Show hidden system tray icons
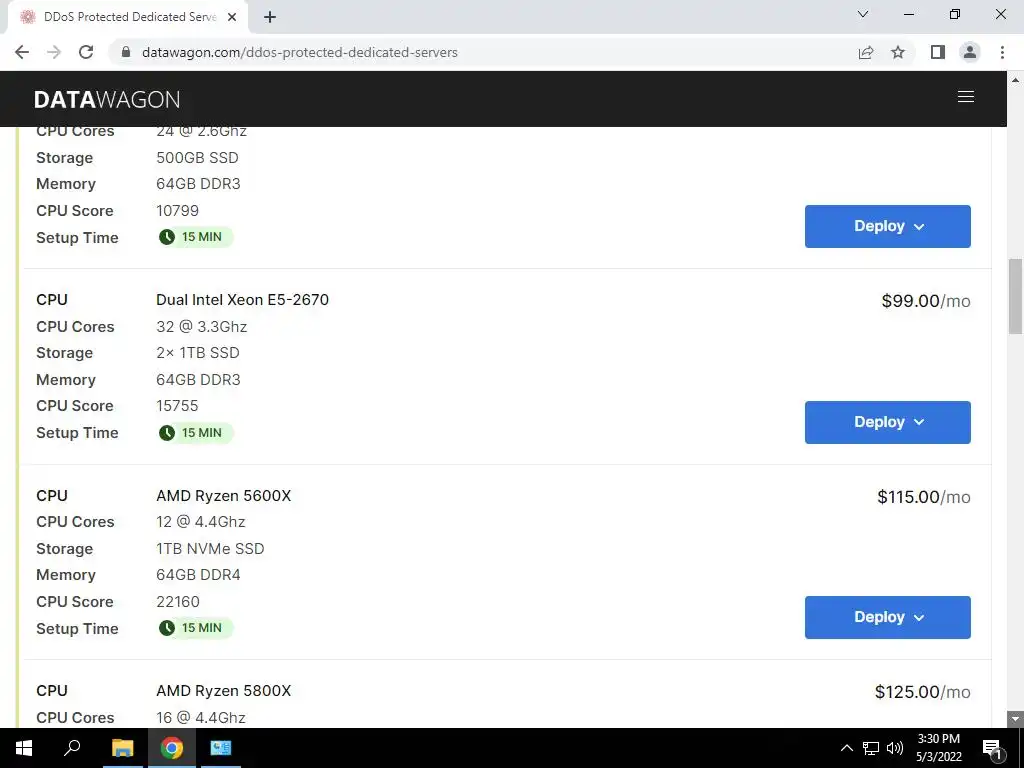1024x768 pixels. tap(846, 748)
